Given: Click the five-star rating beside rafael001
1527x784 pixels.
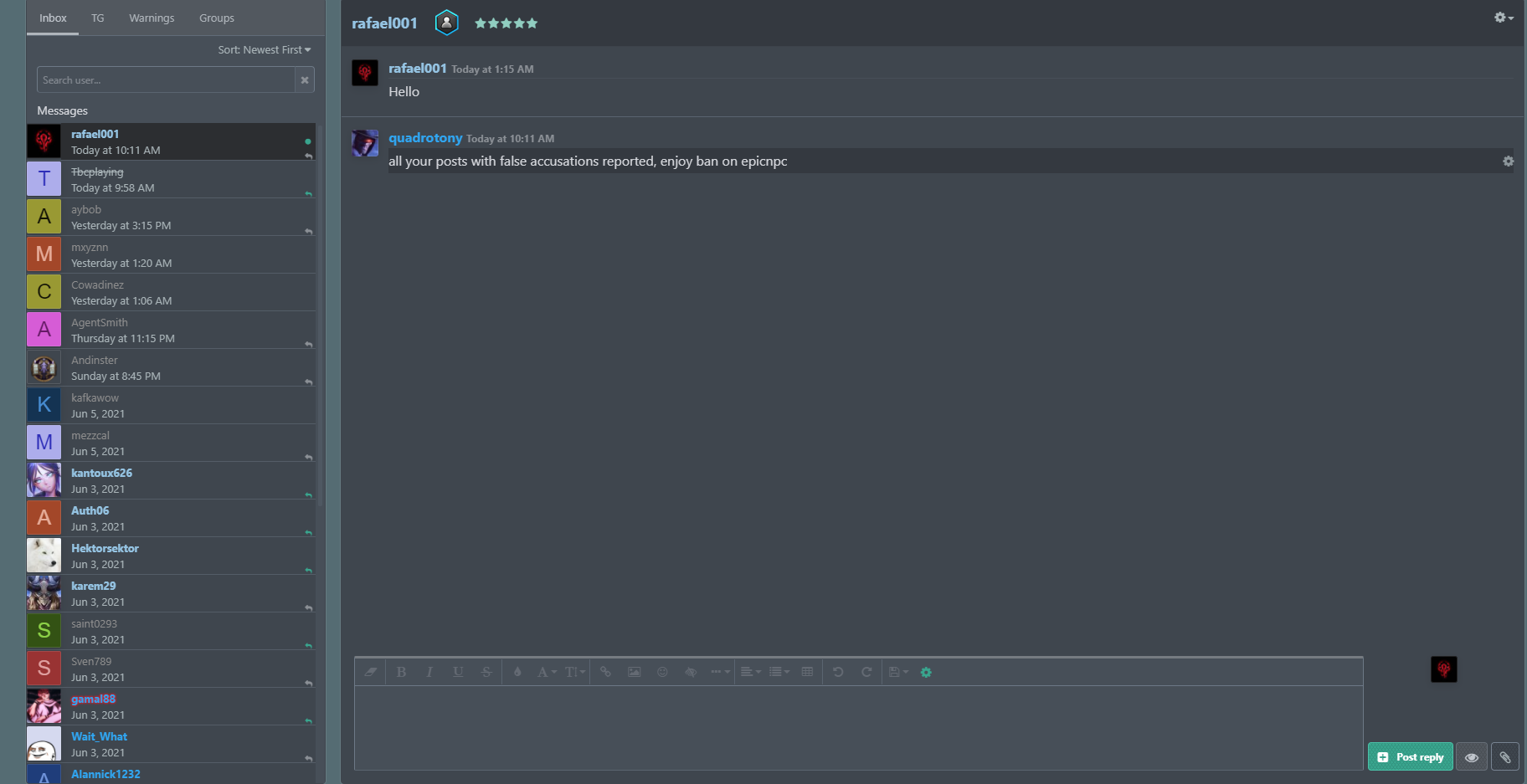Looking at the screenshot, I should [506, 23].
